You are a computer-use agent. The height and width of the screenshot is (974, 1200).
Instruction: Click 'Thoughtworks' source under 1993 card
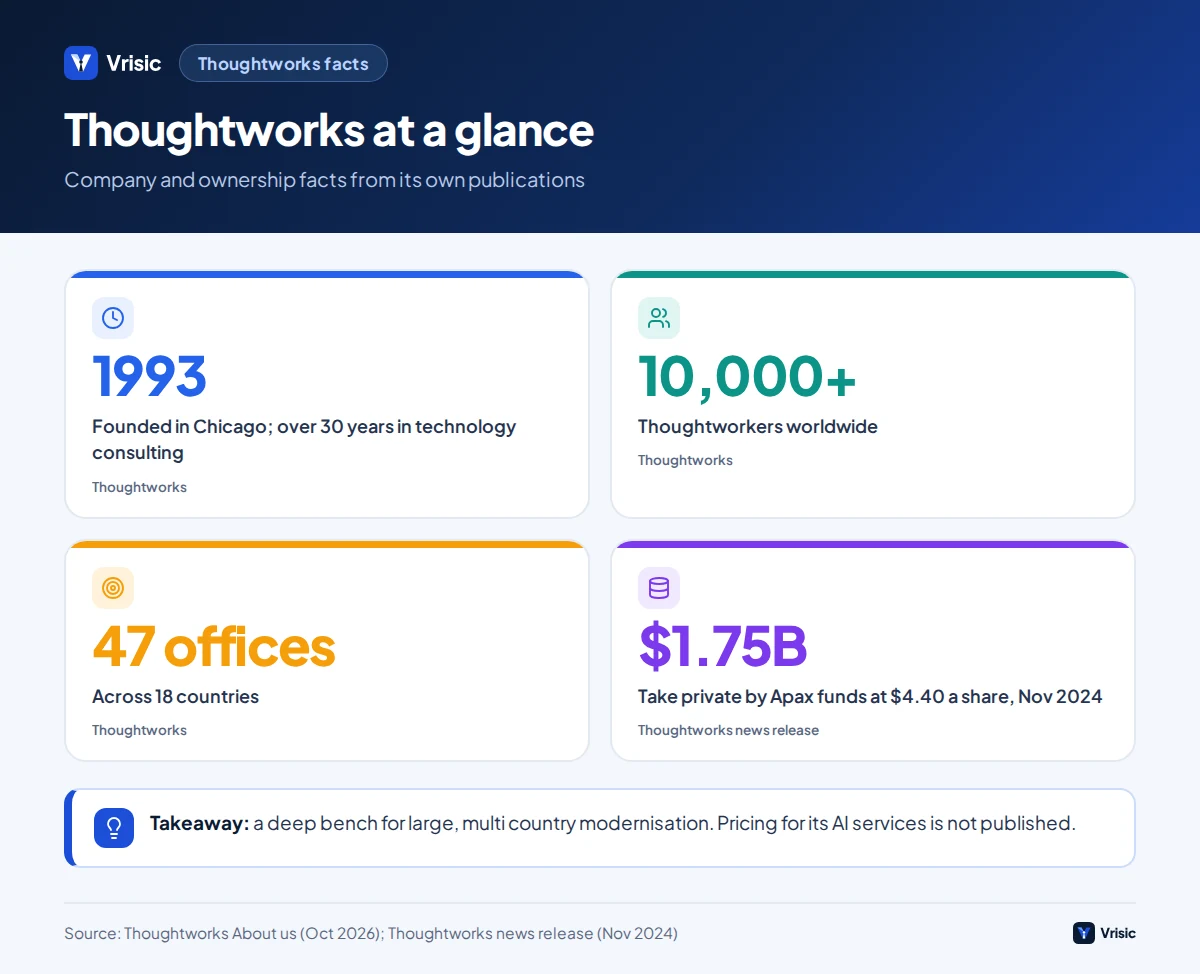(139, 487)
